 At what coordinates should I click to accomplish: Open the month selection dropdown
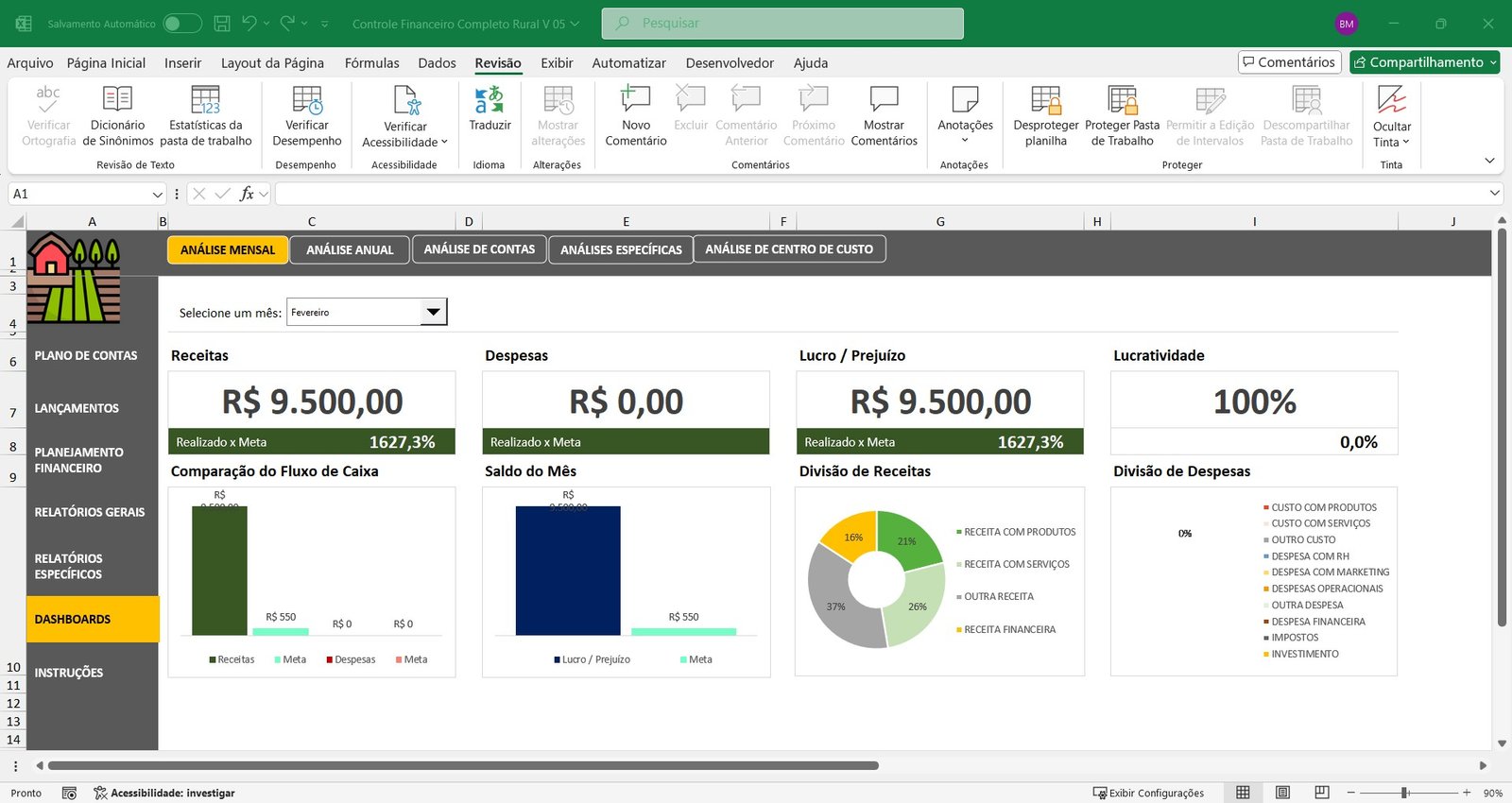[433, 312]
